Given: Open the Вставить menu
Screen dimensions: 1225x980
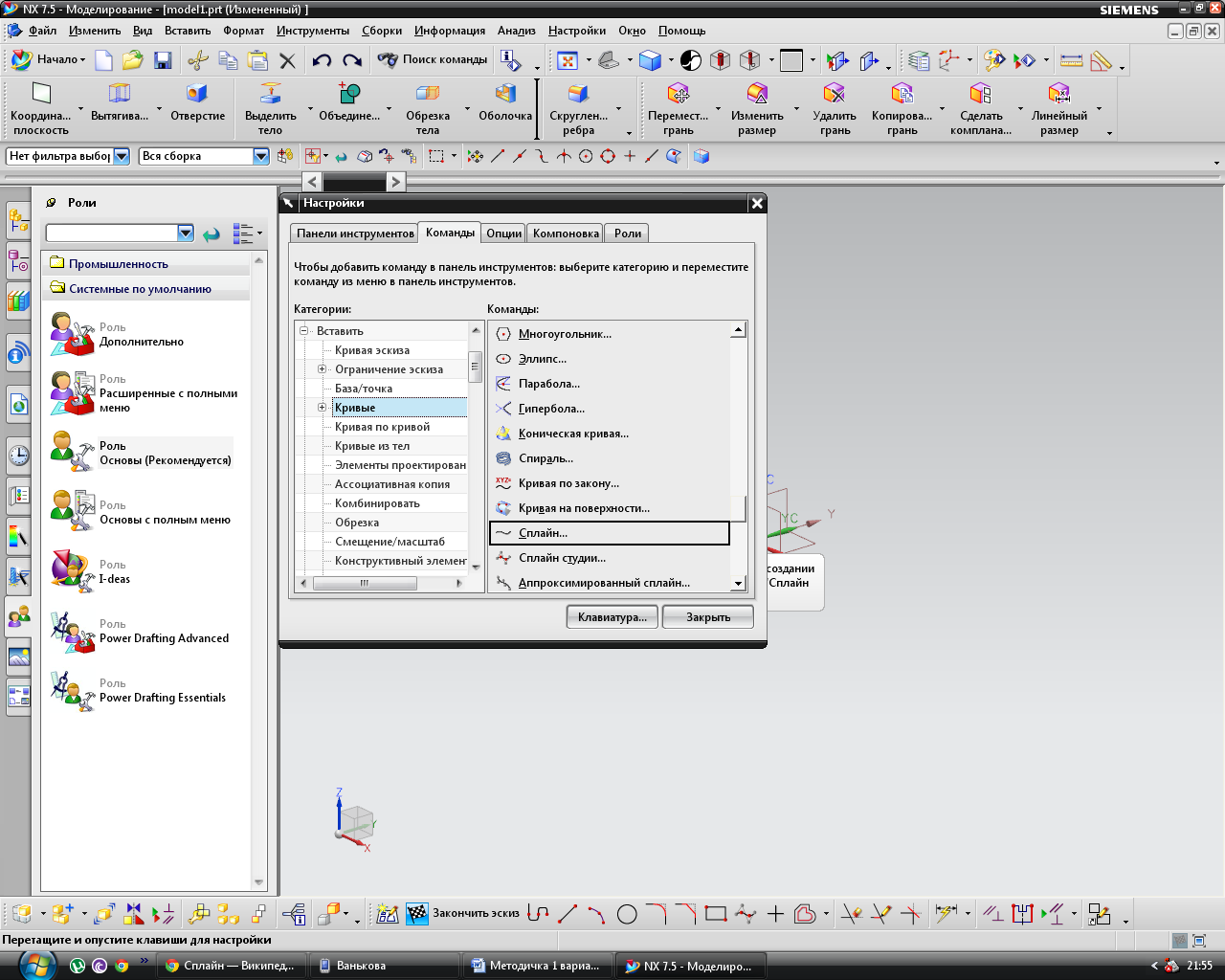Looking at the screenshot, I should point(188,31).
